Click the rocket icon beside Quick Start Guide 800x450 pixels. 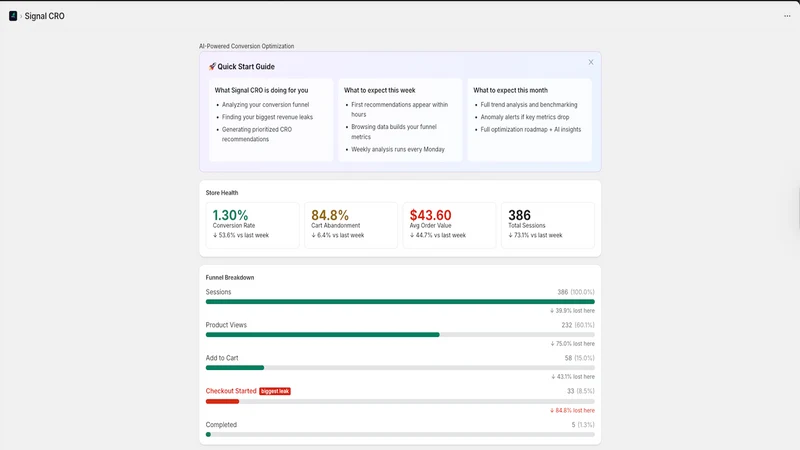coord(212,67)
